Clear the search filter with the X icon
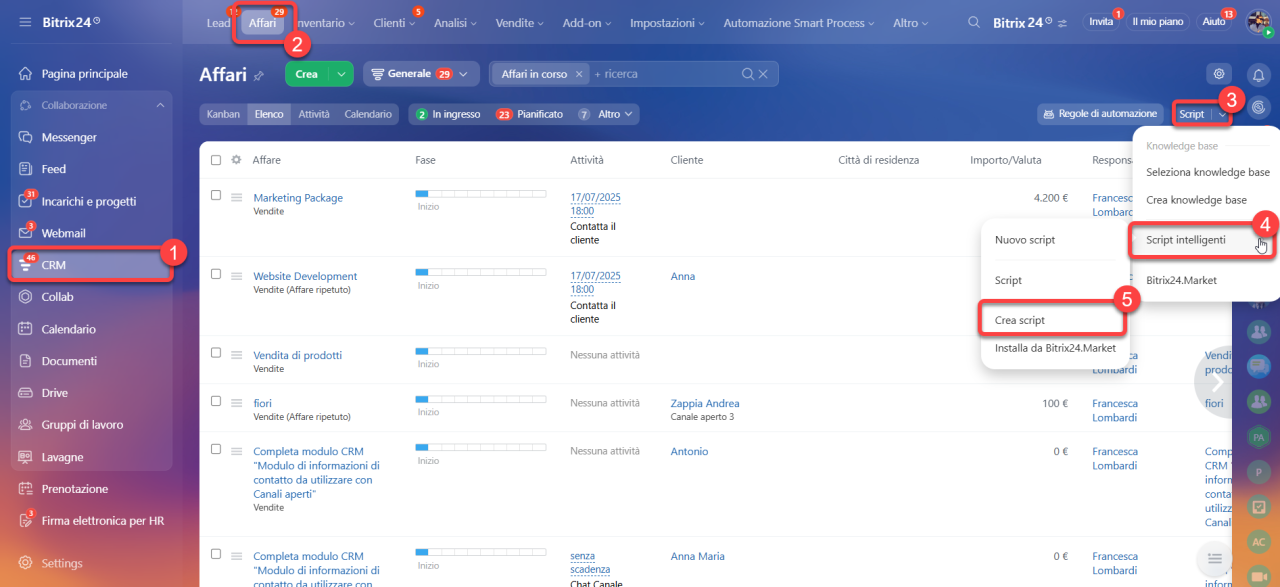Image resolution: width=1280 pixels, height=587 pixels. [763, 74]
